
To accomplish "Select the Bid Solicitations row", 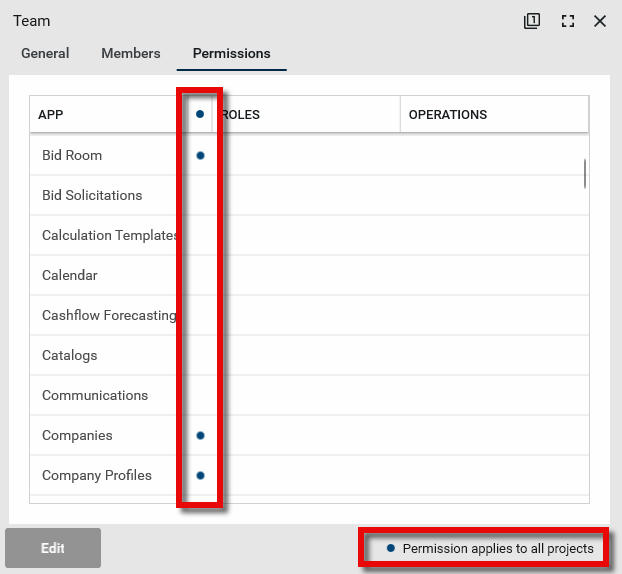I will (x=92, y=195).
